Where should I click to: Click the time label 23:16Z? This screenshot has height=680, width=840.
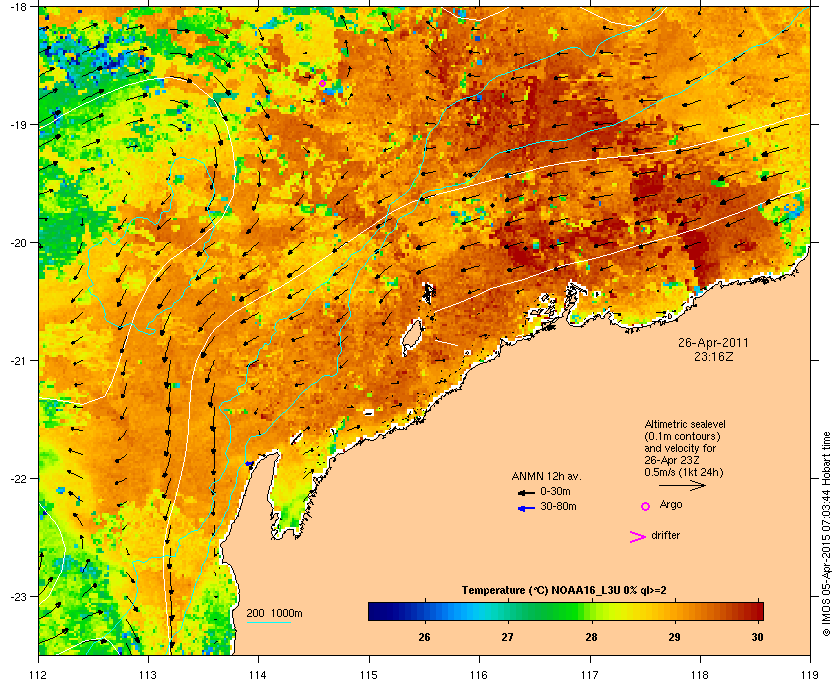tap(713, 356)
